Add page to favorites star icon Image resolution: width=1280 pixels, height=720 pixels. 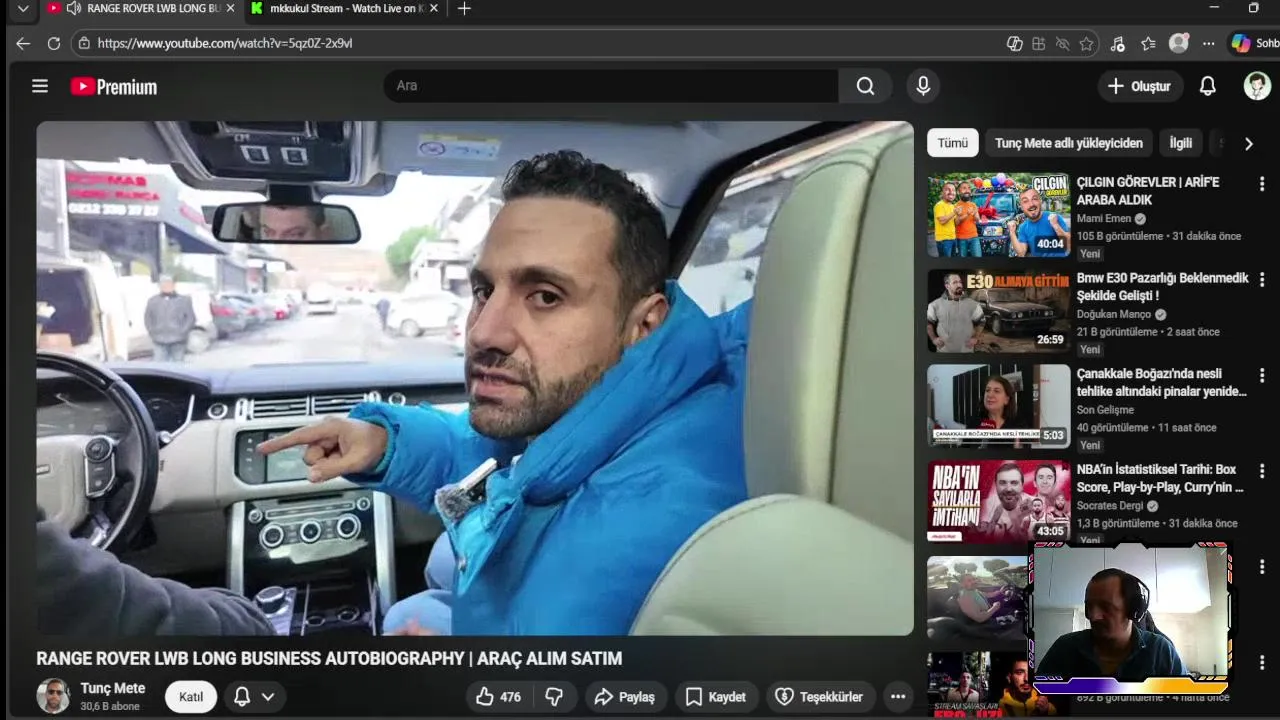click(1086, 43)
